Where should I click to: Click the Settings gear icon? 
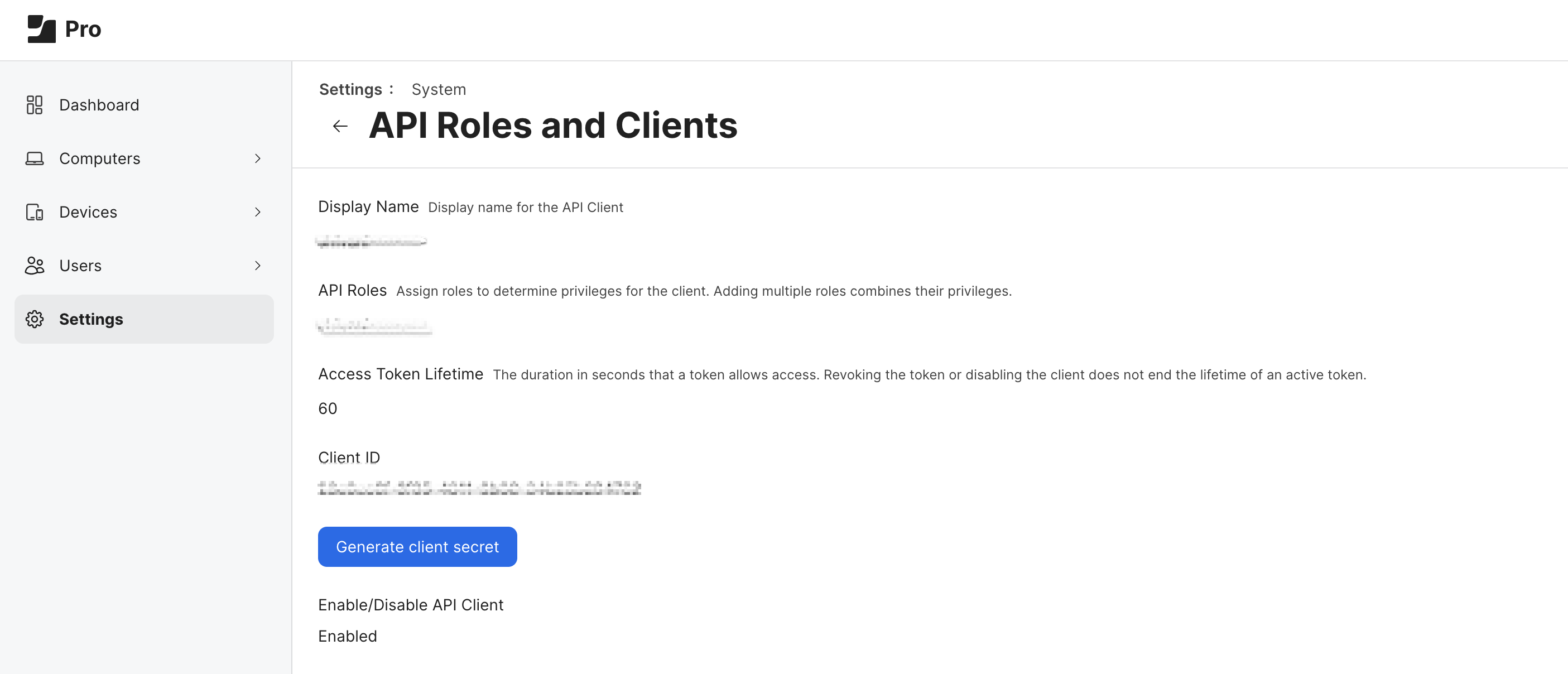click(35, 319)
